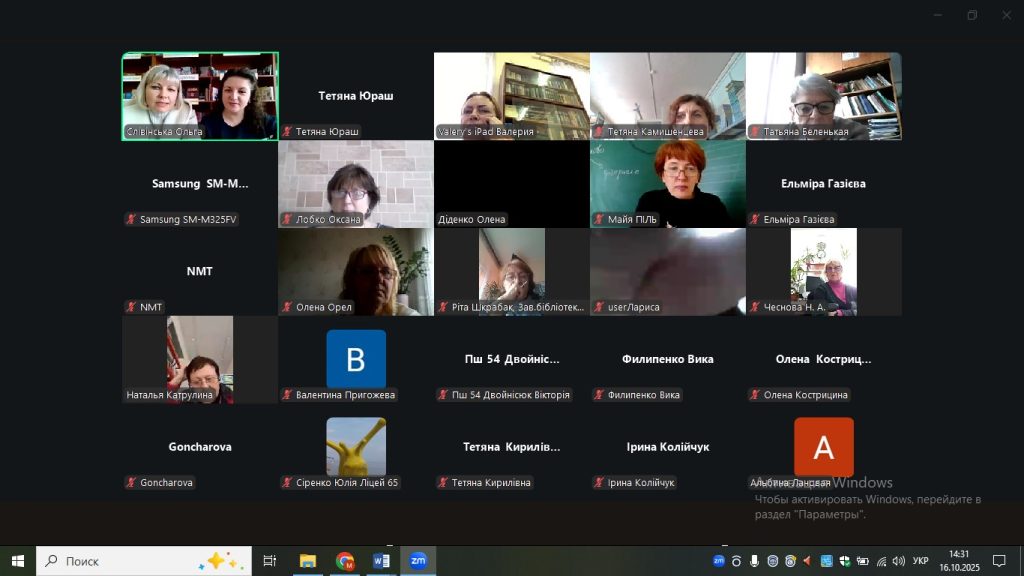Open the Windows Start menu
Viewport: 1024px width, 576px height.
(x=17, y=561)
